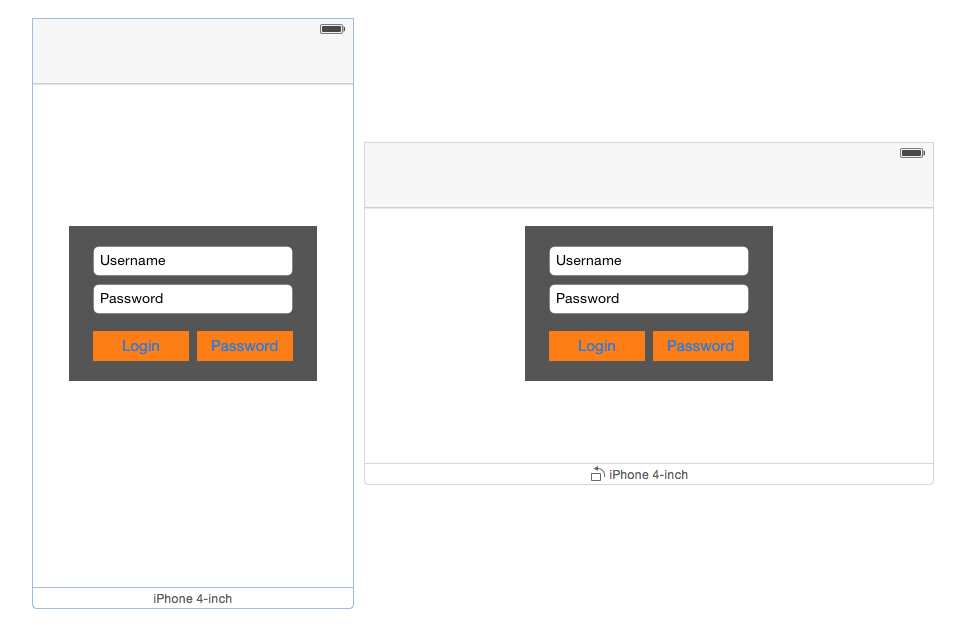This screenshot has height=626, width=956.
Task: Select the Username field in the portrait preview
Action: click(193, 261)
